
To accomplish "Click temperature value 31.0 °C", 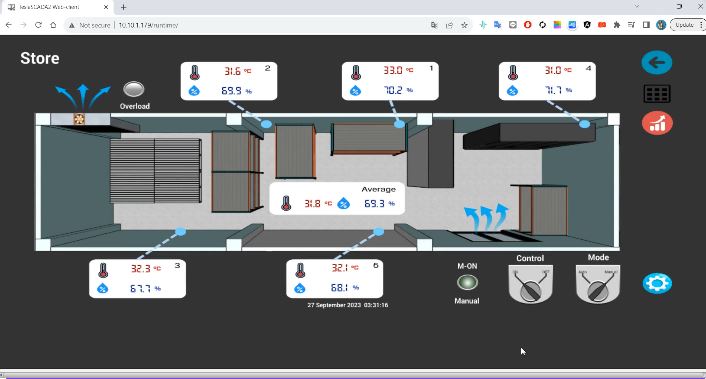I will [x=557, y=70].
